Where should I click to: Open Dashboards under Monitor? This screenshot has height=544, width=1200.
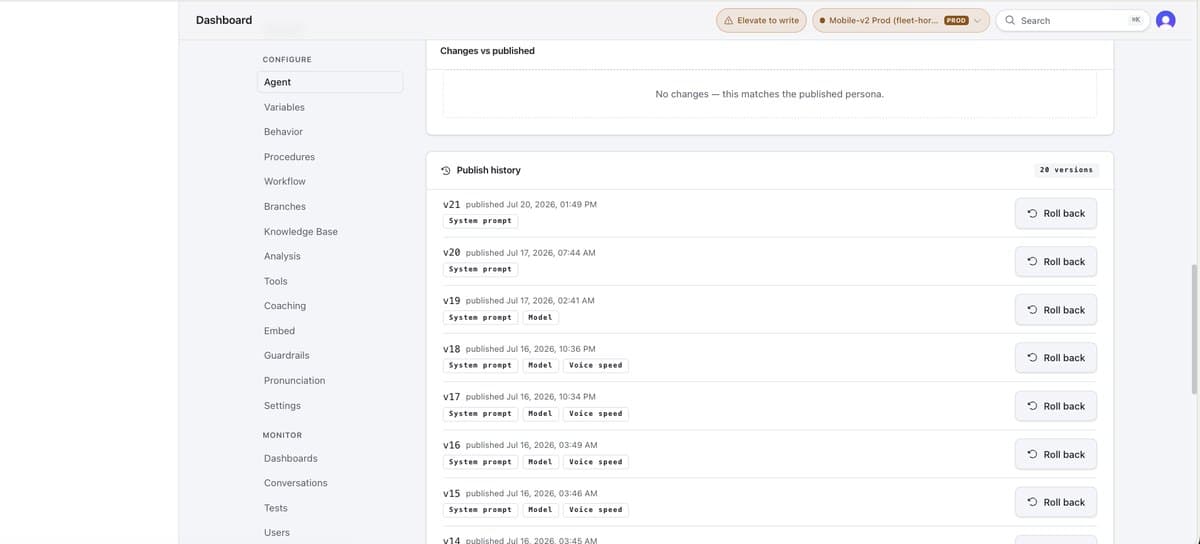[290, 458]
